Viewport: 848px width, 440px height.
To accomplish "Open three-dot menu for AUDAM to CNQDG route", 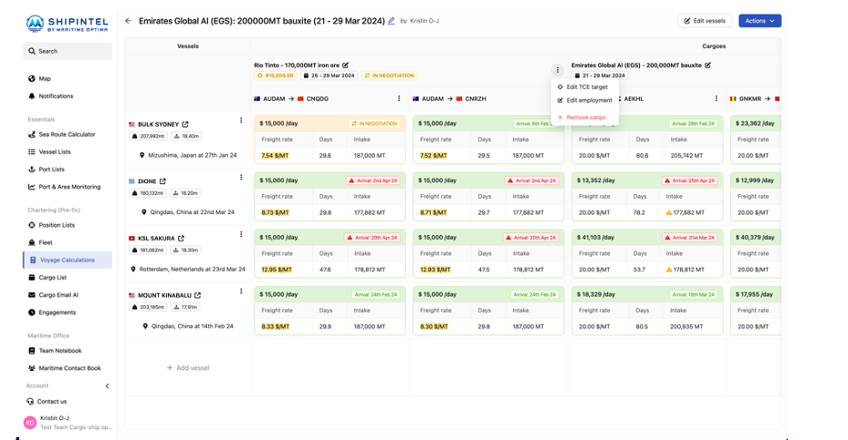I will (x=399, y=99).
